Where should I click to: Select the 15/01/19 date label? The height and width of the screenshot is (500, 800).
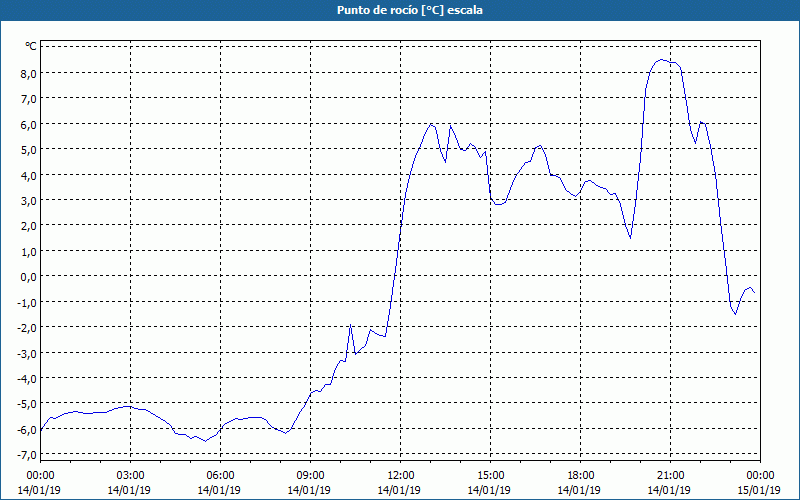click(x=759, y=490)
